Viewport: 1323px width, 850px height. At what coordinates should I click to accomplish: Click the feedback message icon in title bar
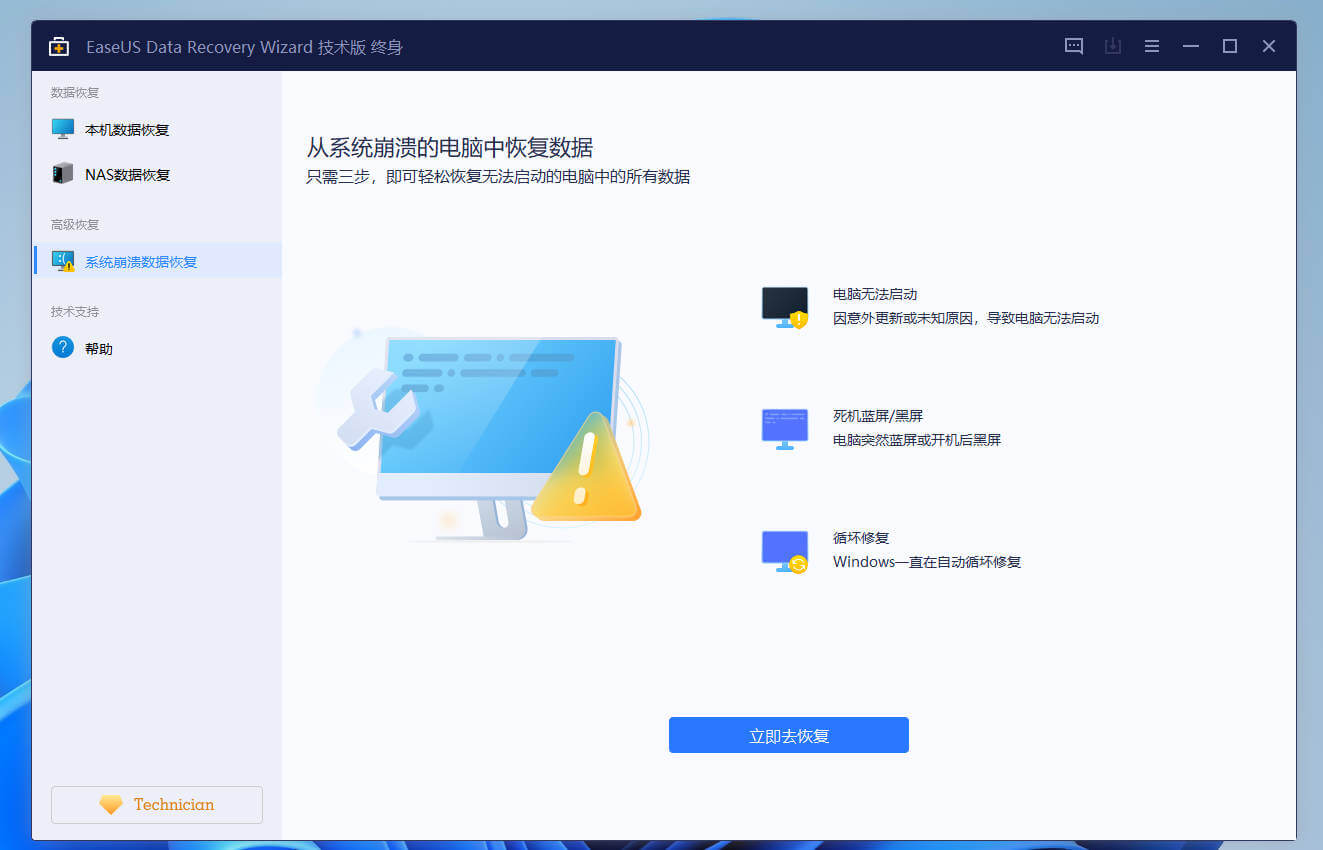pyautogui.click(x=1073, y=45)
